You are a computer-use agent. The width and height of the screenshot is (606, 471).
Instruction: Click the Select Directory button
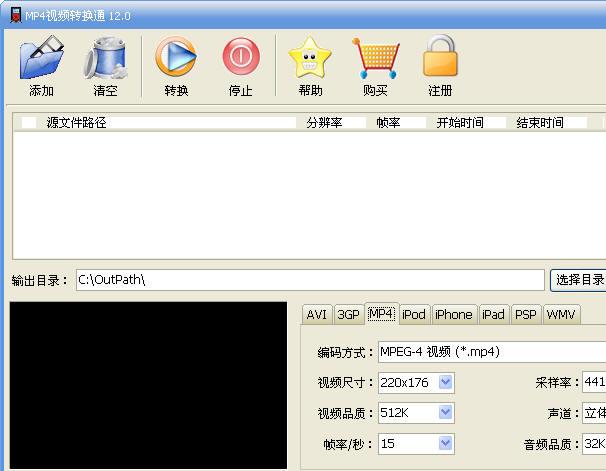coord(579,280)
